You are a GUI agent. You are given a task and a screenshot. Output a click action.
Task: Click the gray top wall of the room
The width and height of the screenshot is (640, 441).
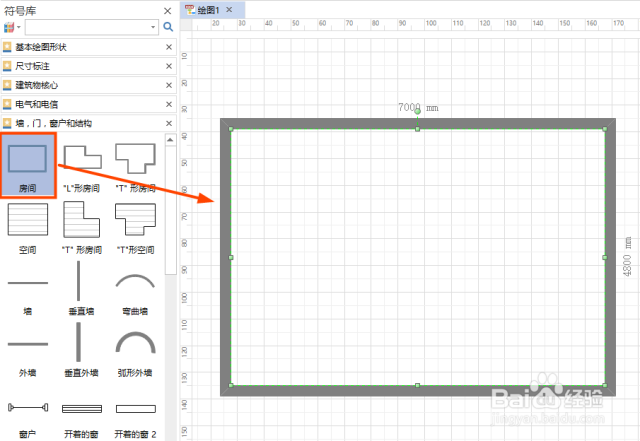click(418, 123)
